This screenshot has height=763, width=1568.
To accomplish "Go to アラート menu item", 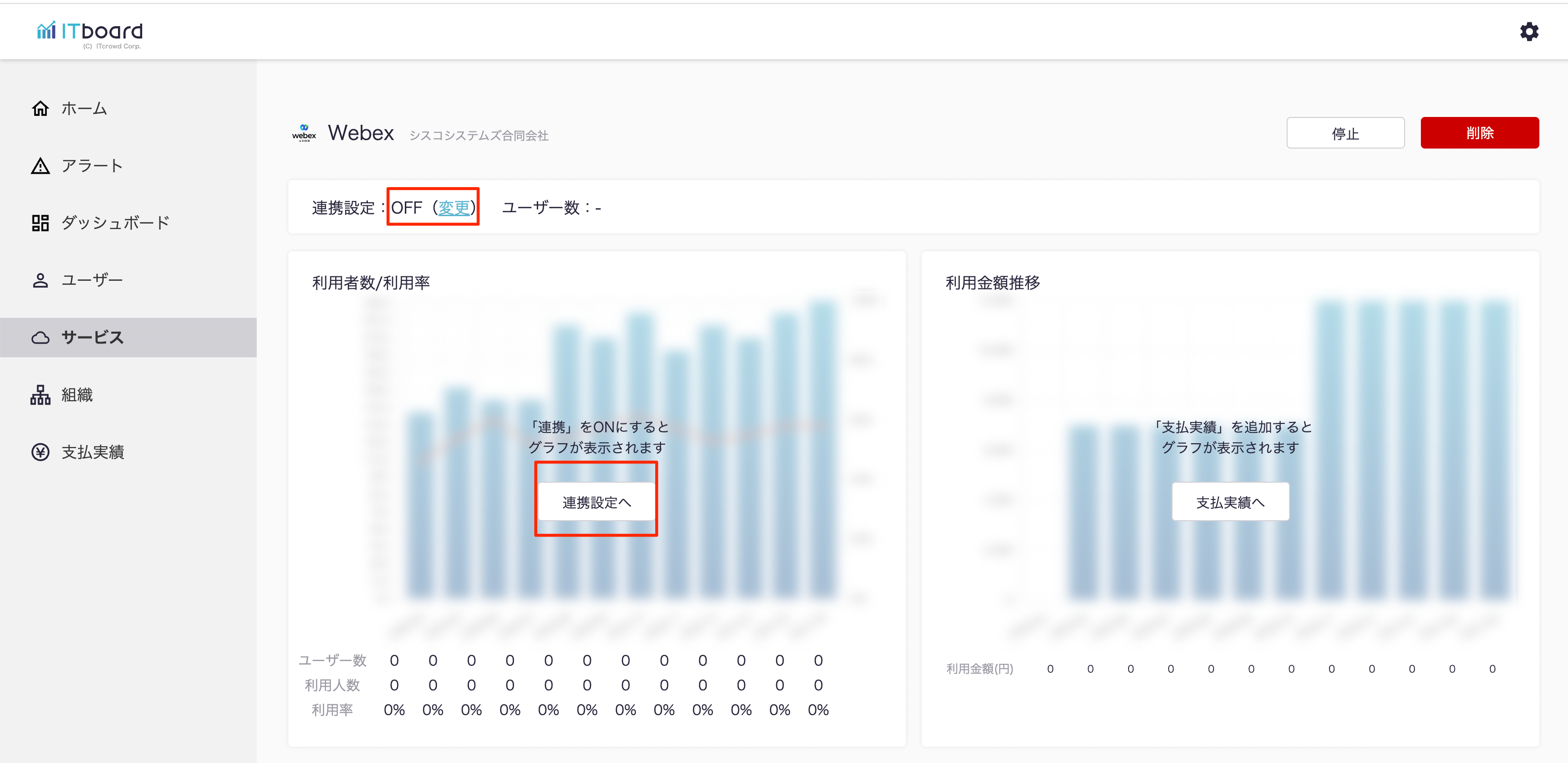I will [x=92, y=165].
